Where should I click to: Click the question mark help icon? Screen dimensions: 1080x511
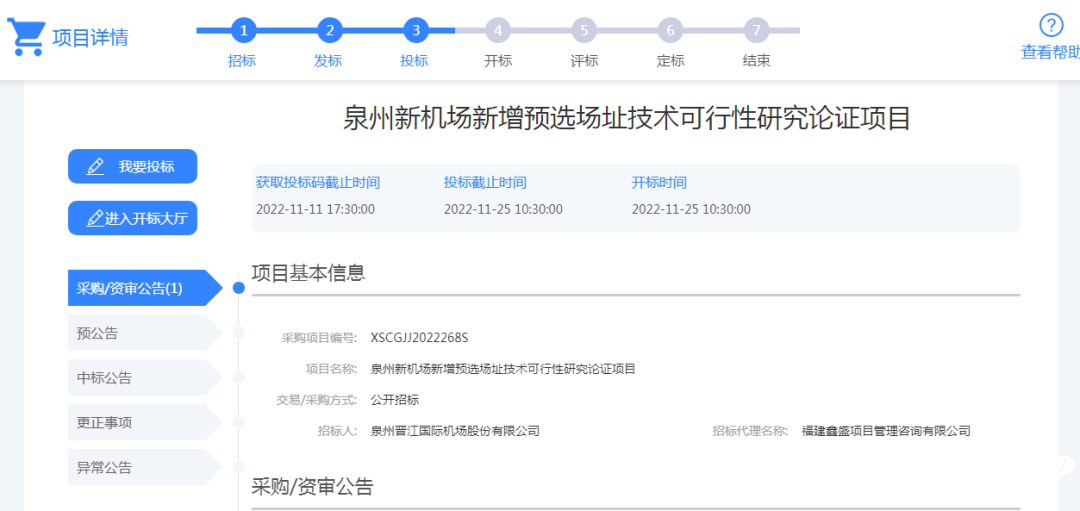point(1051,25)
